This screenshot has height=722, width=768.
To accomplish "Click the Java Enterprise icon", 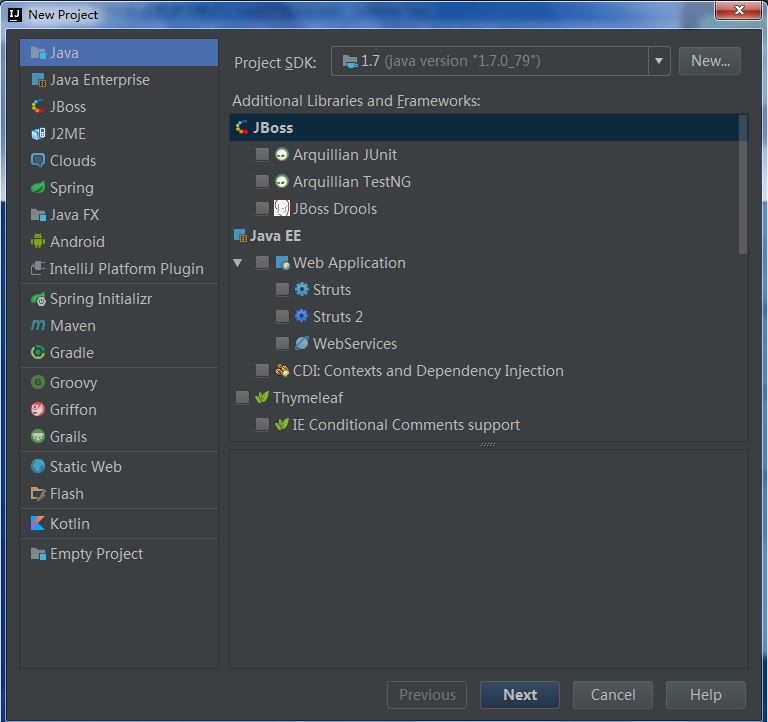I will [x=38, y=80].
